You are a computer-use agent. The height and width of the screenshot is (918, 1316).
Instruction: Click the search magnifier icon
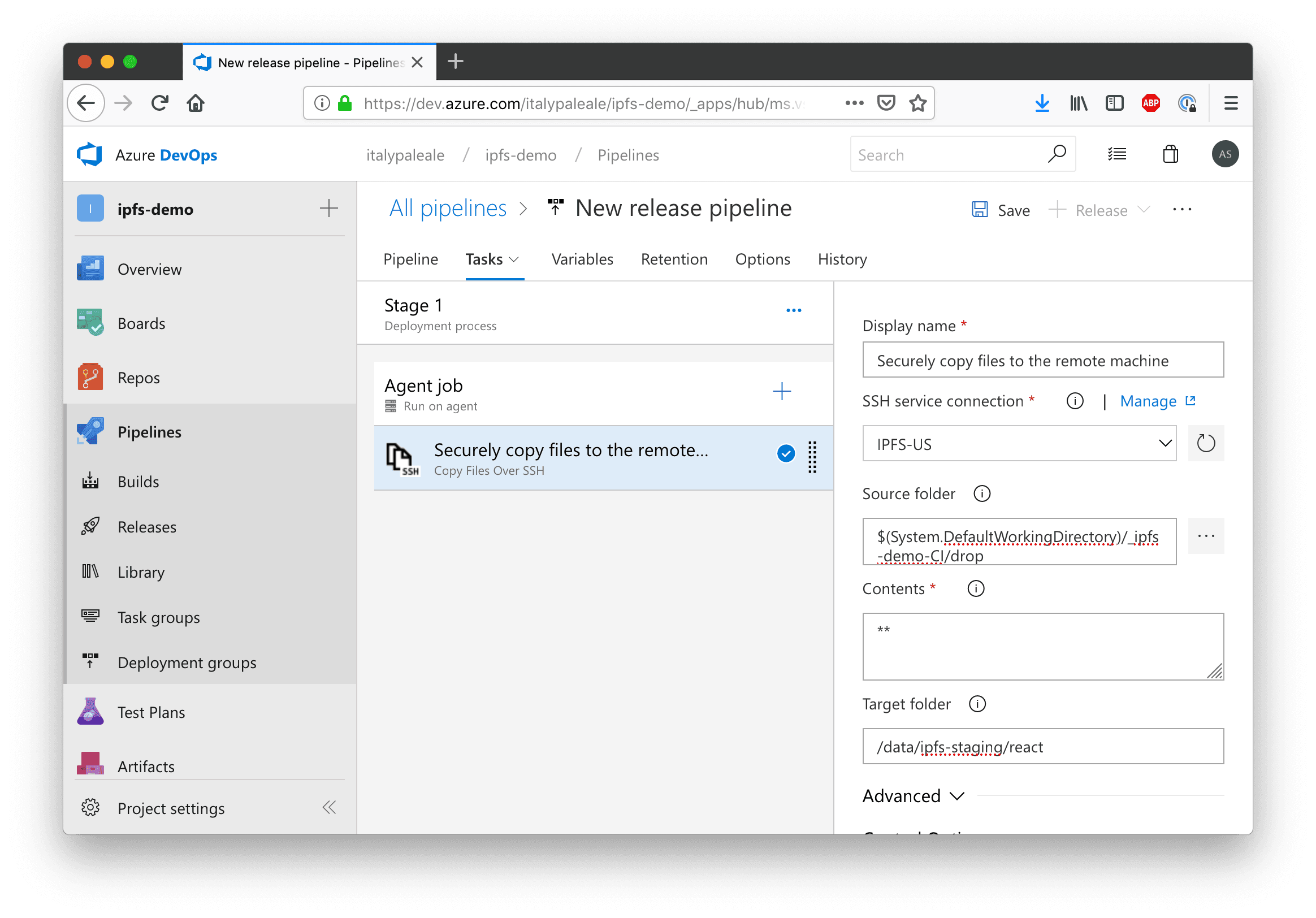coord(1057,154)
